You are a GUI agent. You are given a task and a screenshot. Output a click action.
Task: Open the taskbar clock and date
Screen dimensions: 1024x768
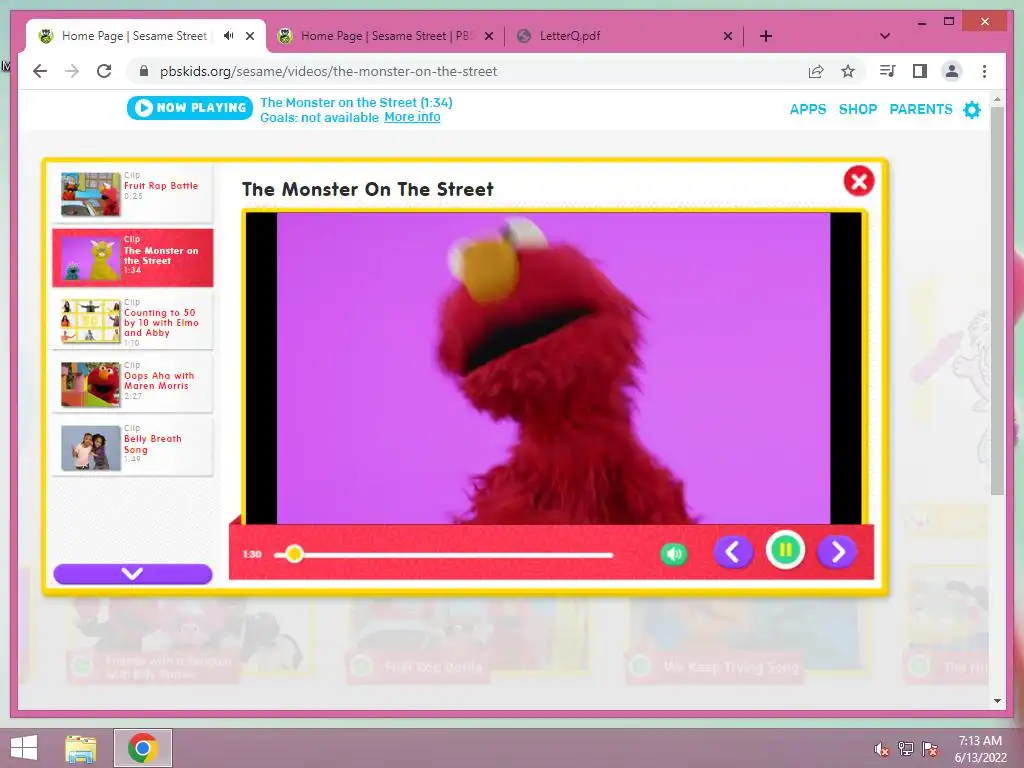980,749
